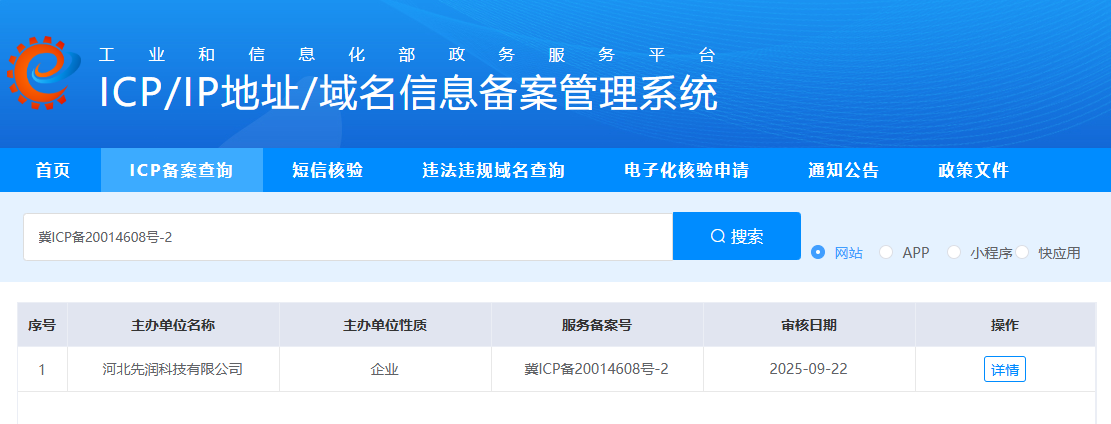The height and width of the screenshot is (424, 1111).
Task: Open 详情 for 河北先润科技有限公司
Action: pyautogui.click(x=1005, y=369)
